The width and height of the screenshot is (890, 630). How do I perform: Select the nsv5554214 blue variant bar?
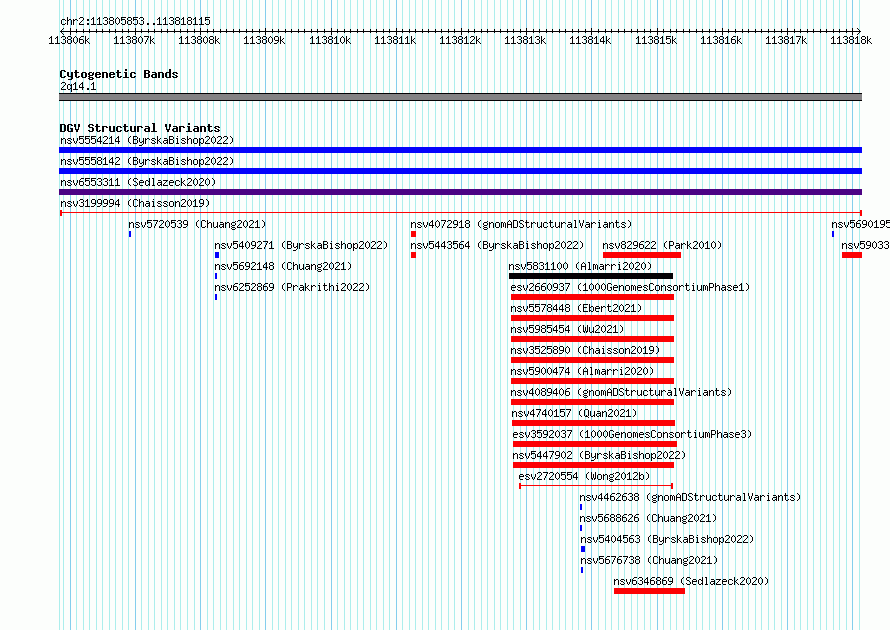click(x=460, y=150)
